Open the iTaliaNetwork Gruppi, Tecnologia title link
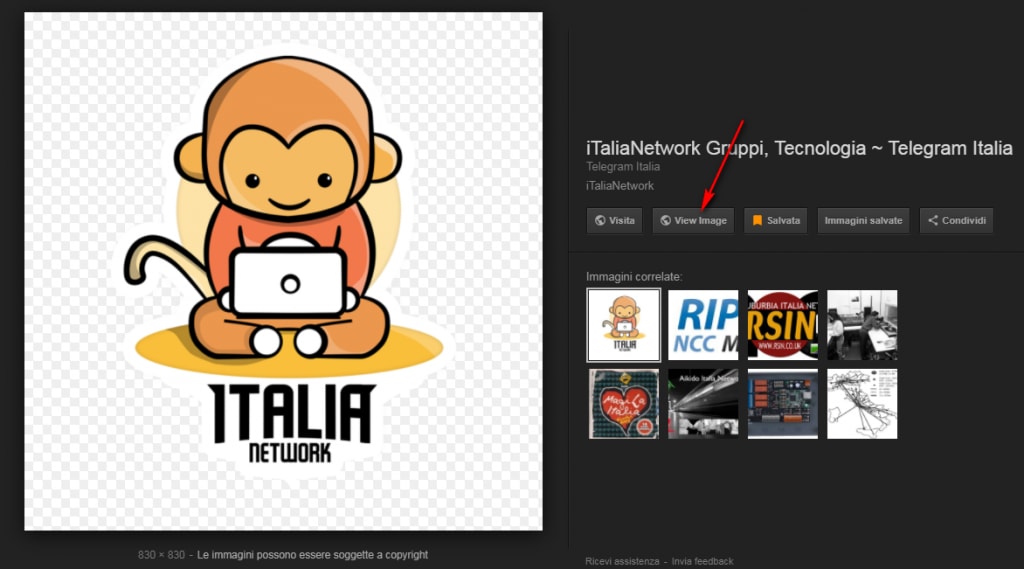This screenshot has width=1024, height=569. coord(799,148)
